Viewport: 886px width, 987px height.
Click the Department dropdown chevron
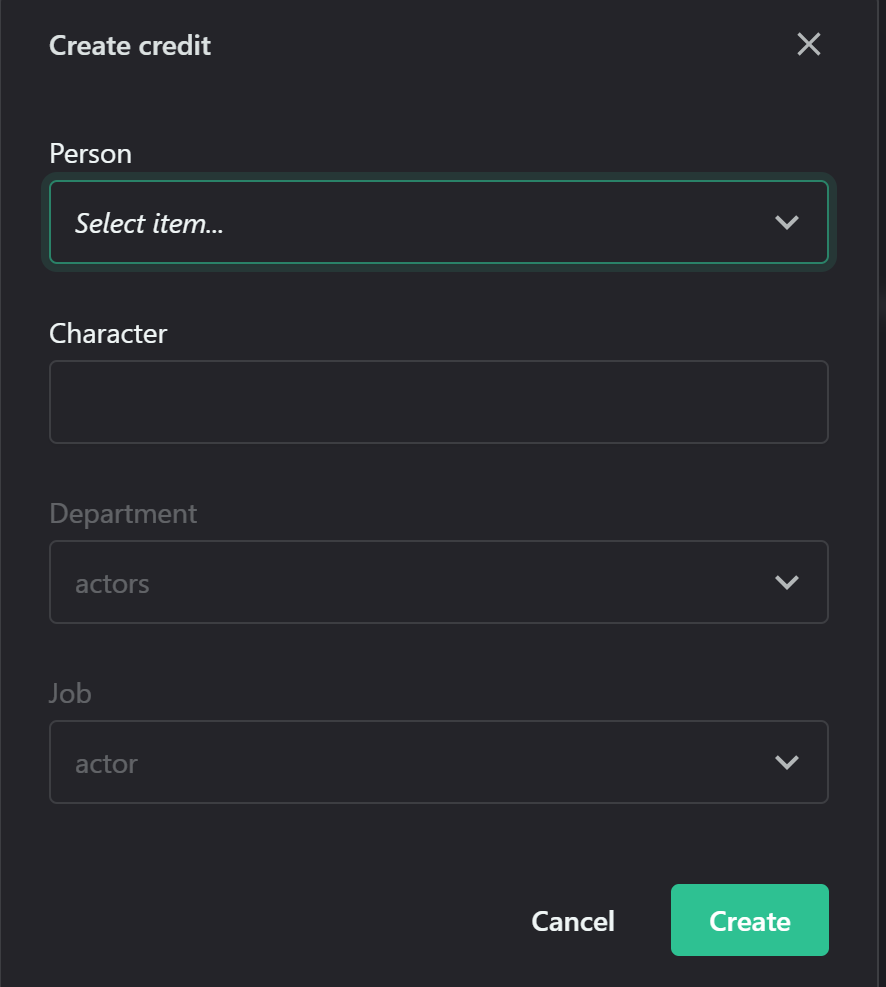787,582
